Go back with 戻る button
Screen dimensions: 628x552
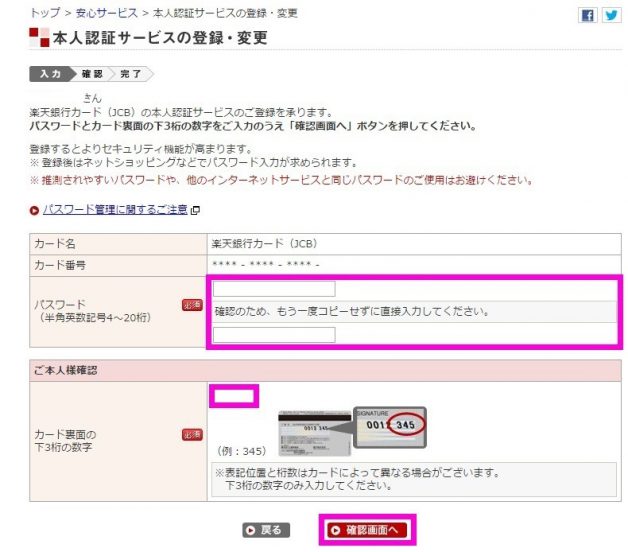266,530
